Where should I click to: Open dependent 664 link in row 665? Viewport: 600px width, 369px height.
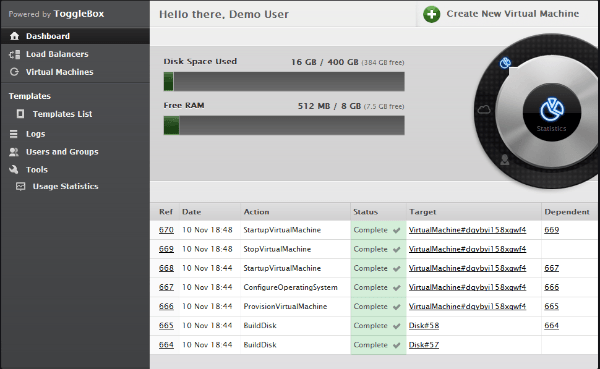551,326
